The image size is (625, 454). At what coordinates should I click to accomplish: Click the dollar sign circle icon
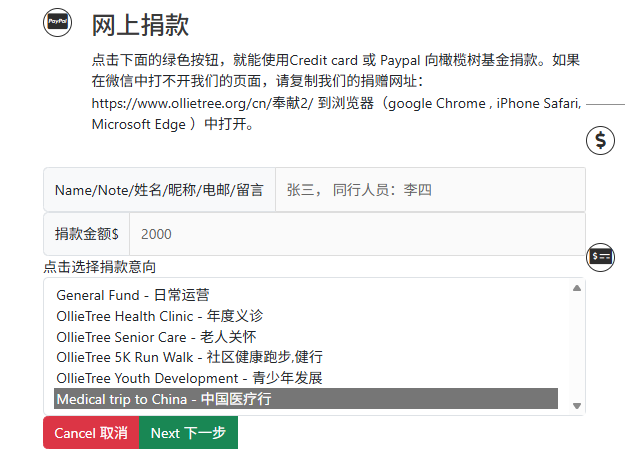pyautogui.click(x=600, y=140)
